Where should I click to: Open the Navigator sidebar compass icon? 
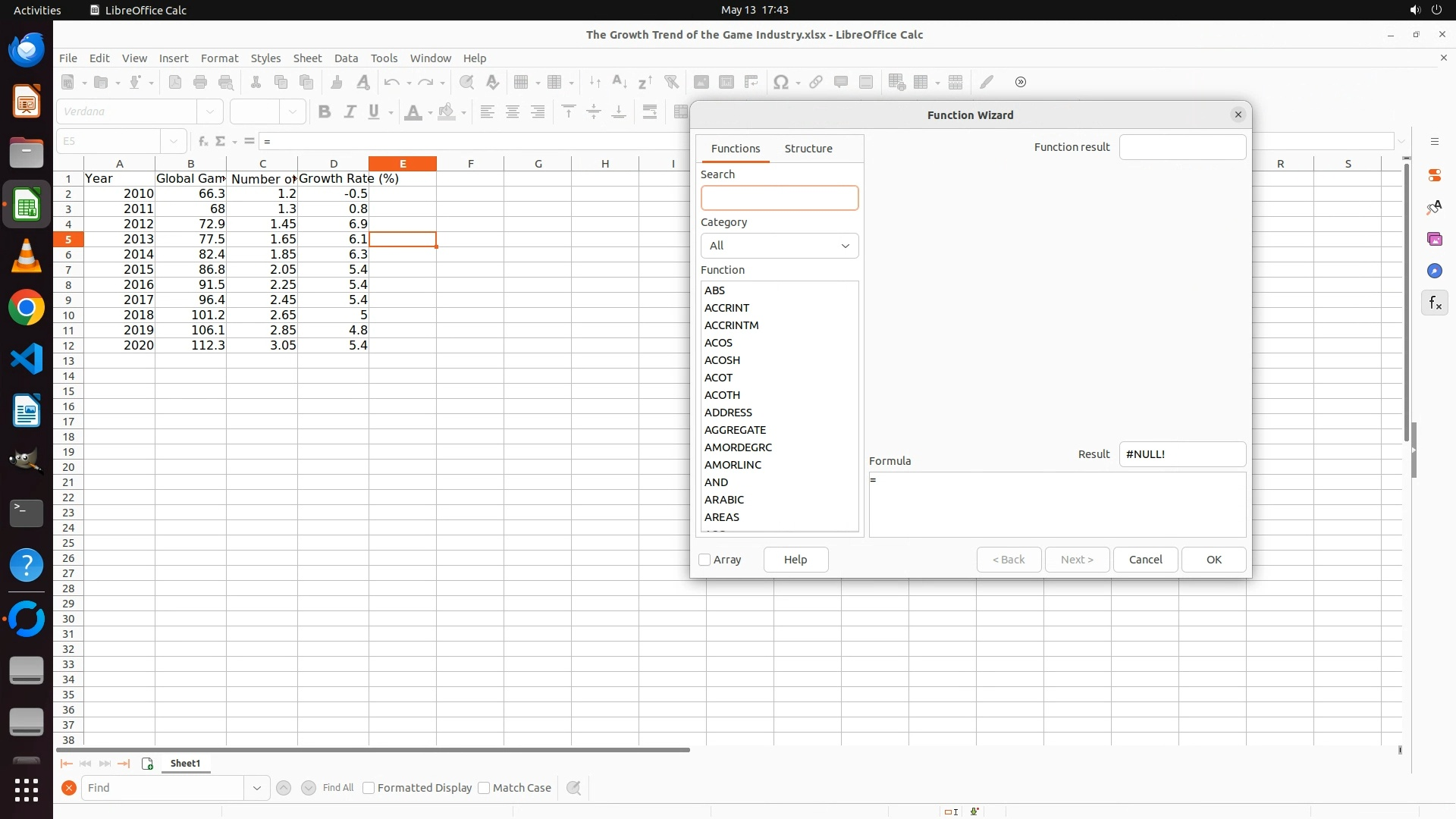[1434, 271]
